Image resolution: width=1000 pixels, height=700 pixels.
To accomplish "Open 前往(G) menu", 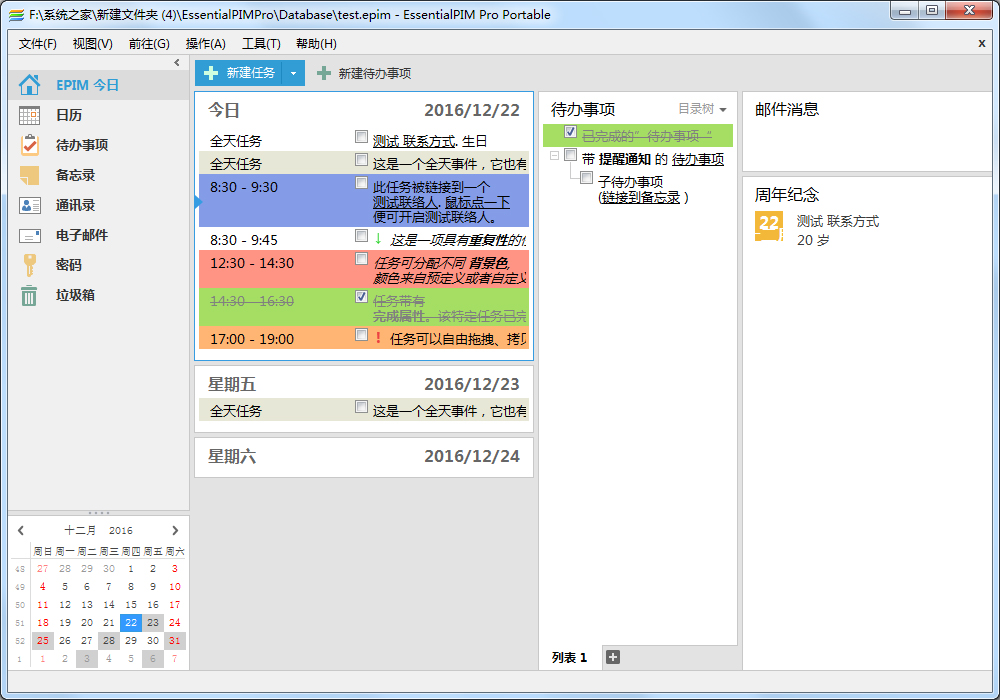I will (149, 43).
